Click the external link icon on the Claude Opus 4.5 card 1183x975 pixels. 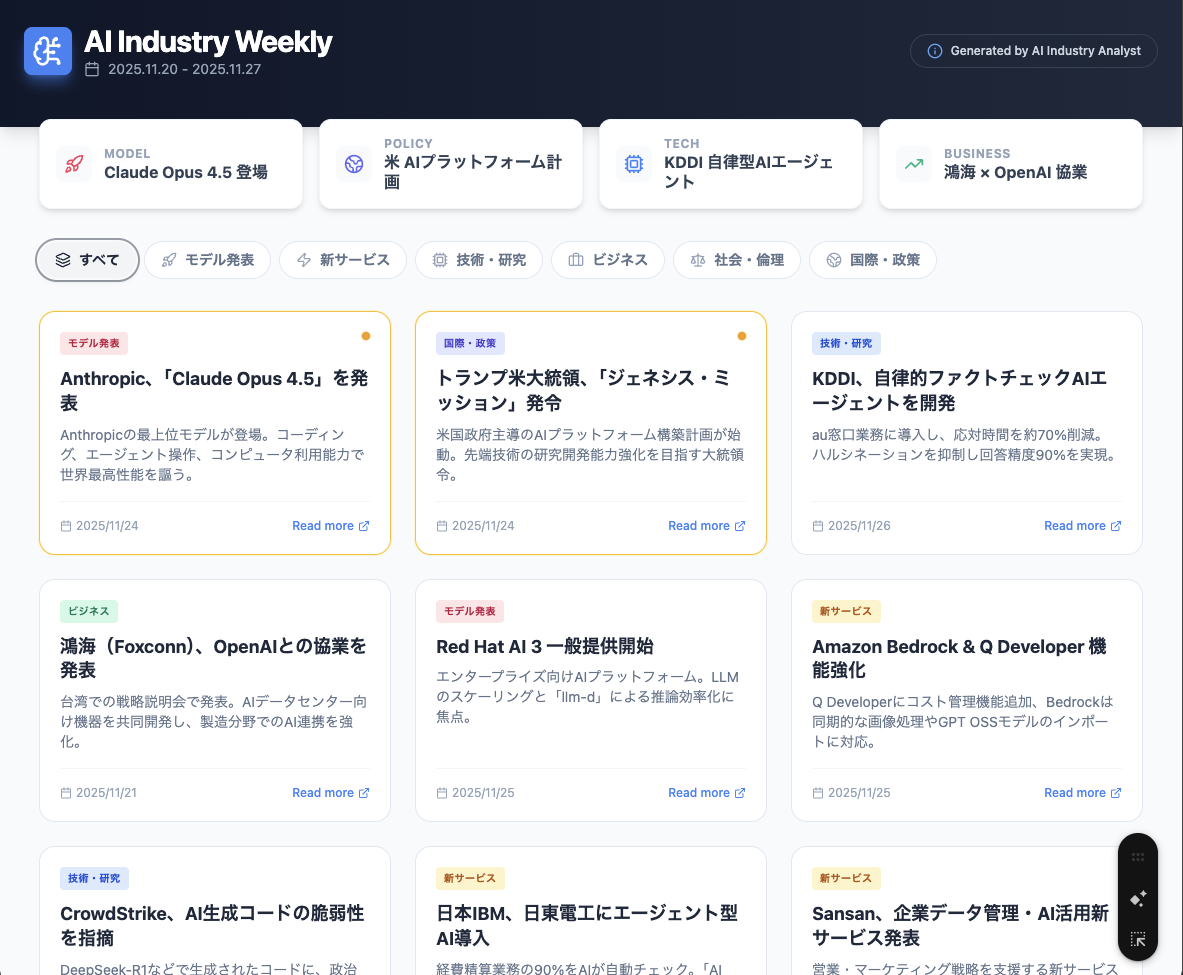tap(364, 526)
